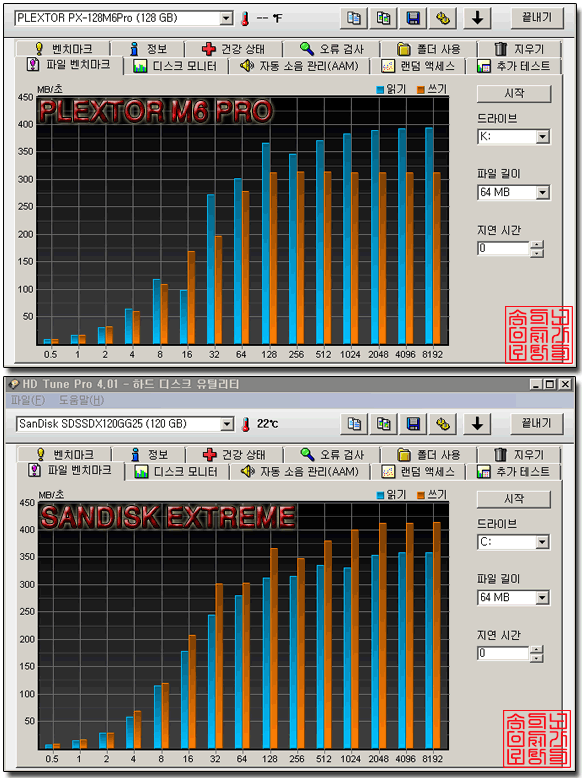Switch to 폴더 사용 tab in SanDisk window
Image resolution: width=582 pixels, height=778 pixels.
pos(429,454)
